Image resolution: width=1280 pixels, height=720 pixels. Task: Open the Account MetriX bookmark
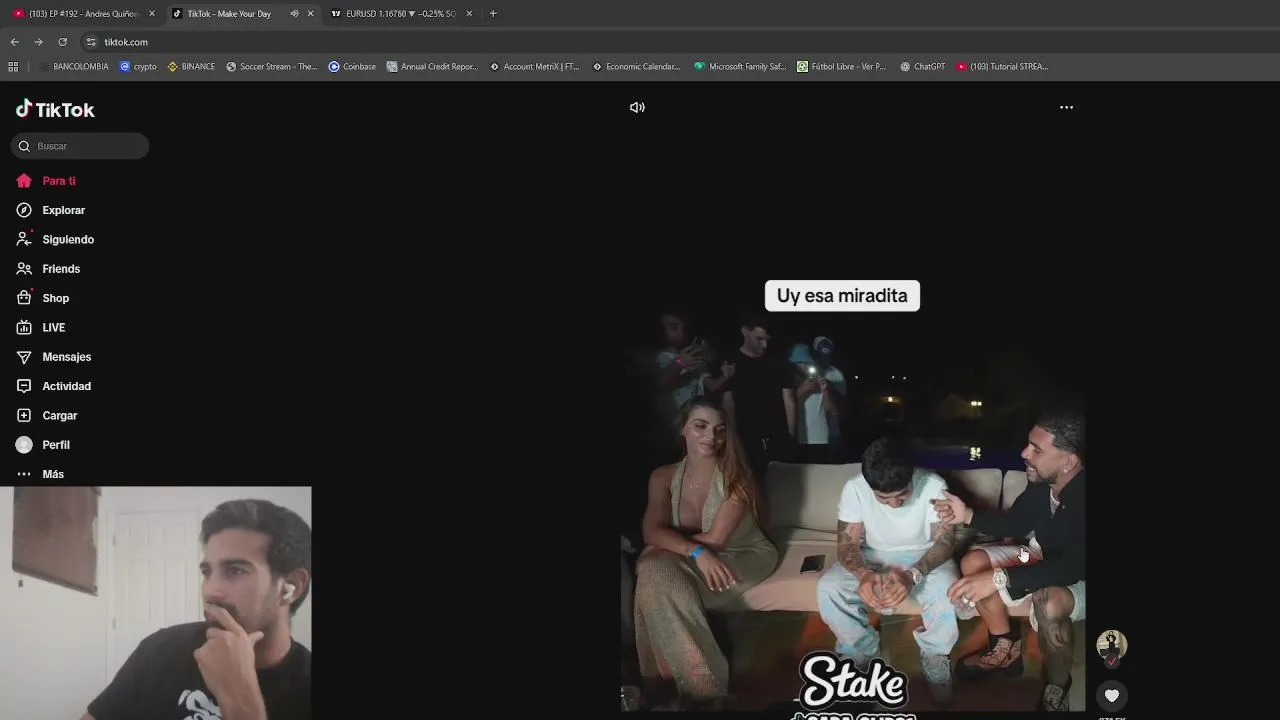534,67
